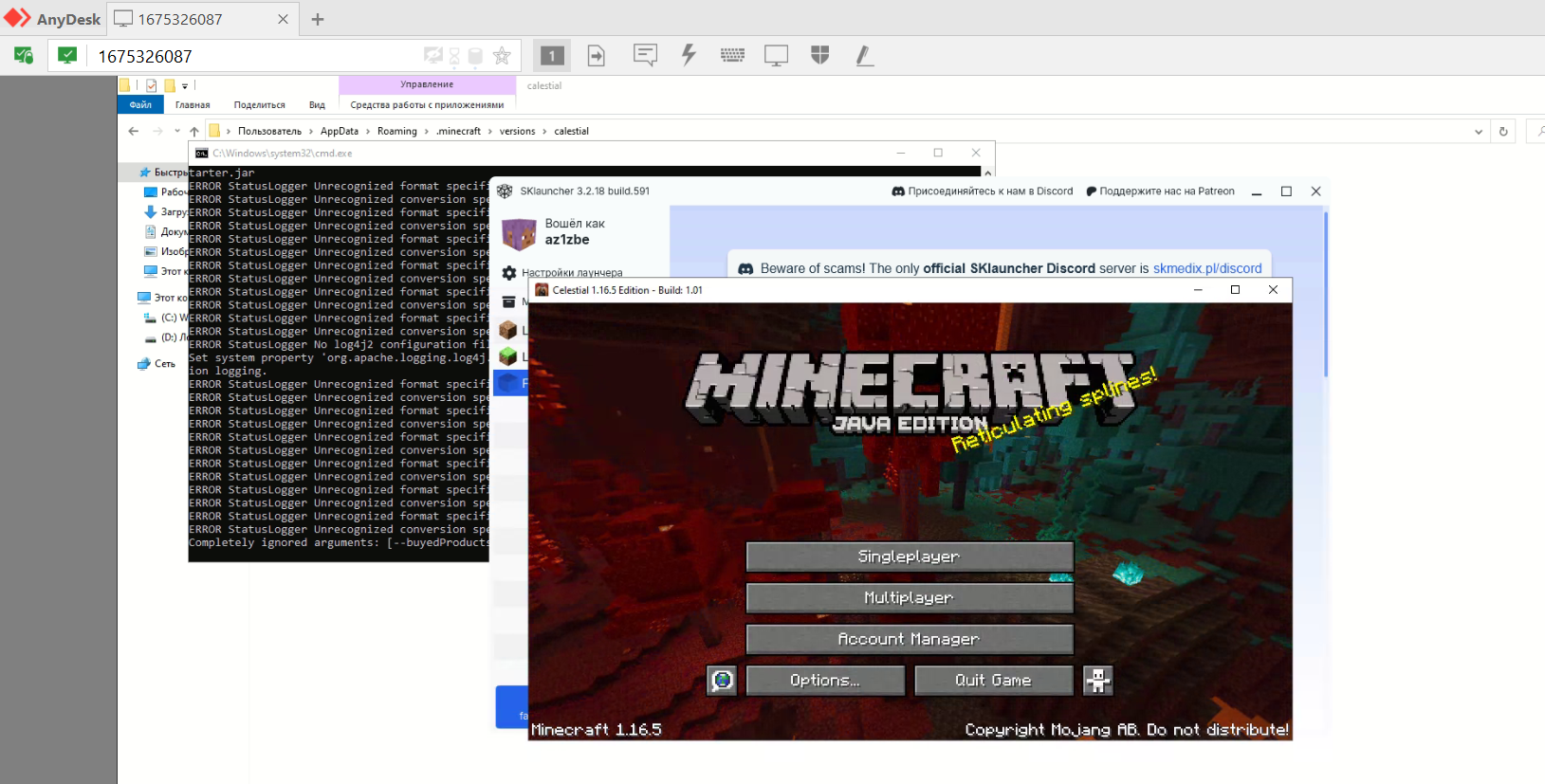
Task: Click calestial in the address breadcrumb
Action: click(571, 131)
